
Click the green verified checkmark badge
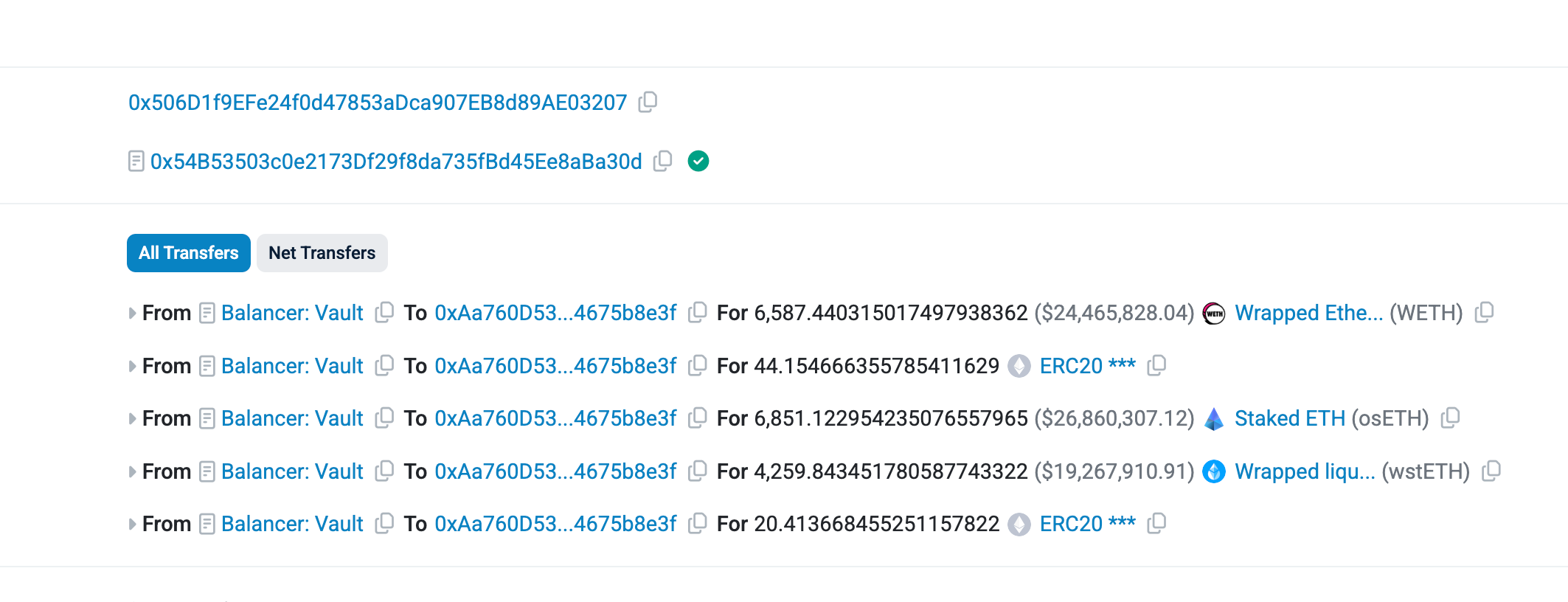[698, 161]
